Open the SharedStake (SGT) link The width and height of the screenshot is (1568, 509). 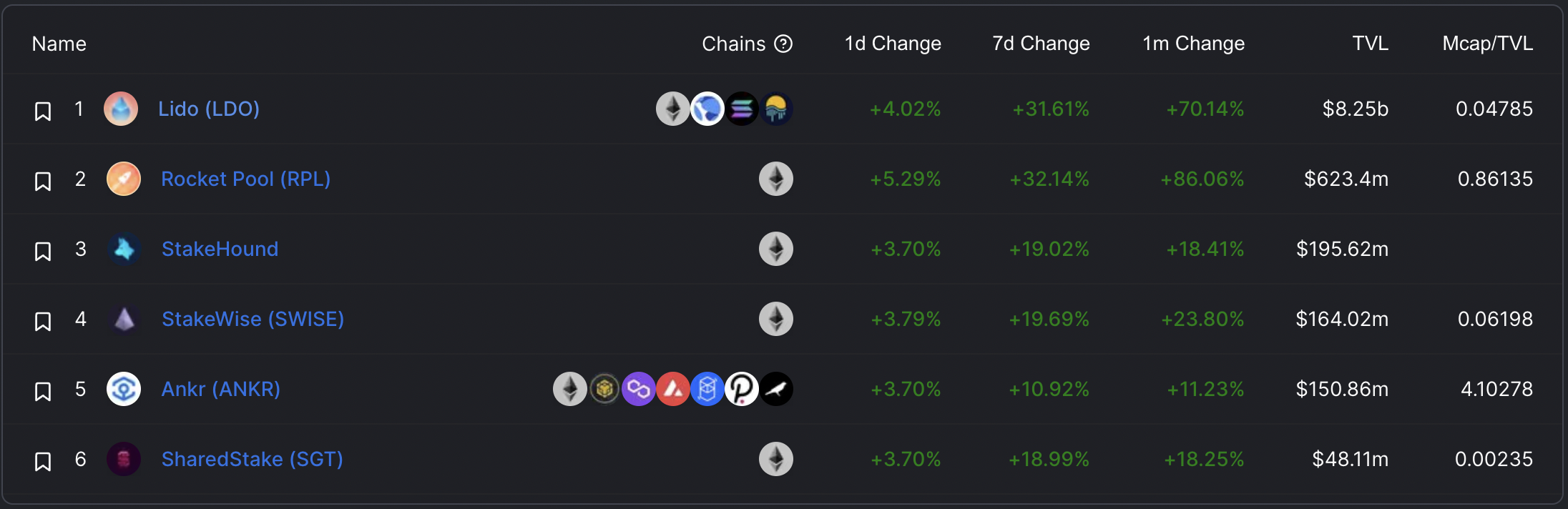coord(253,459)
